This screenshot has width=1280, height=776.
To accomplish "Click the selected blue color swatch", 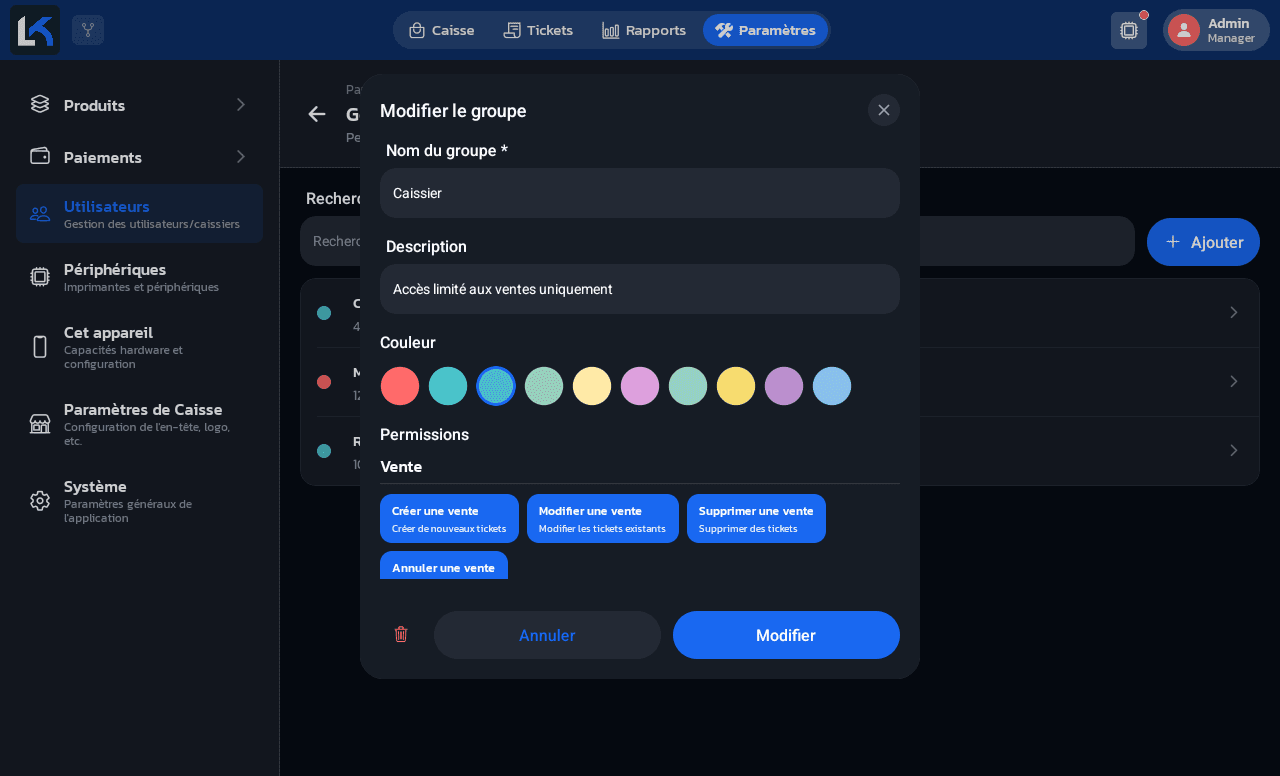I will point(496,386).
